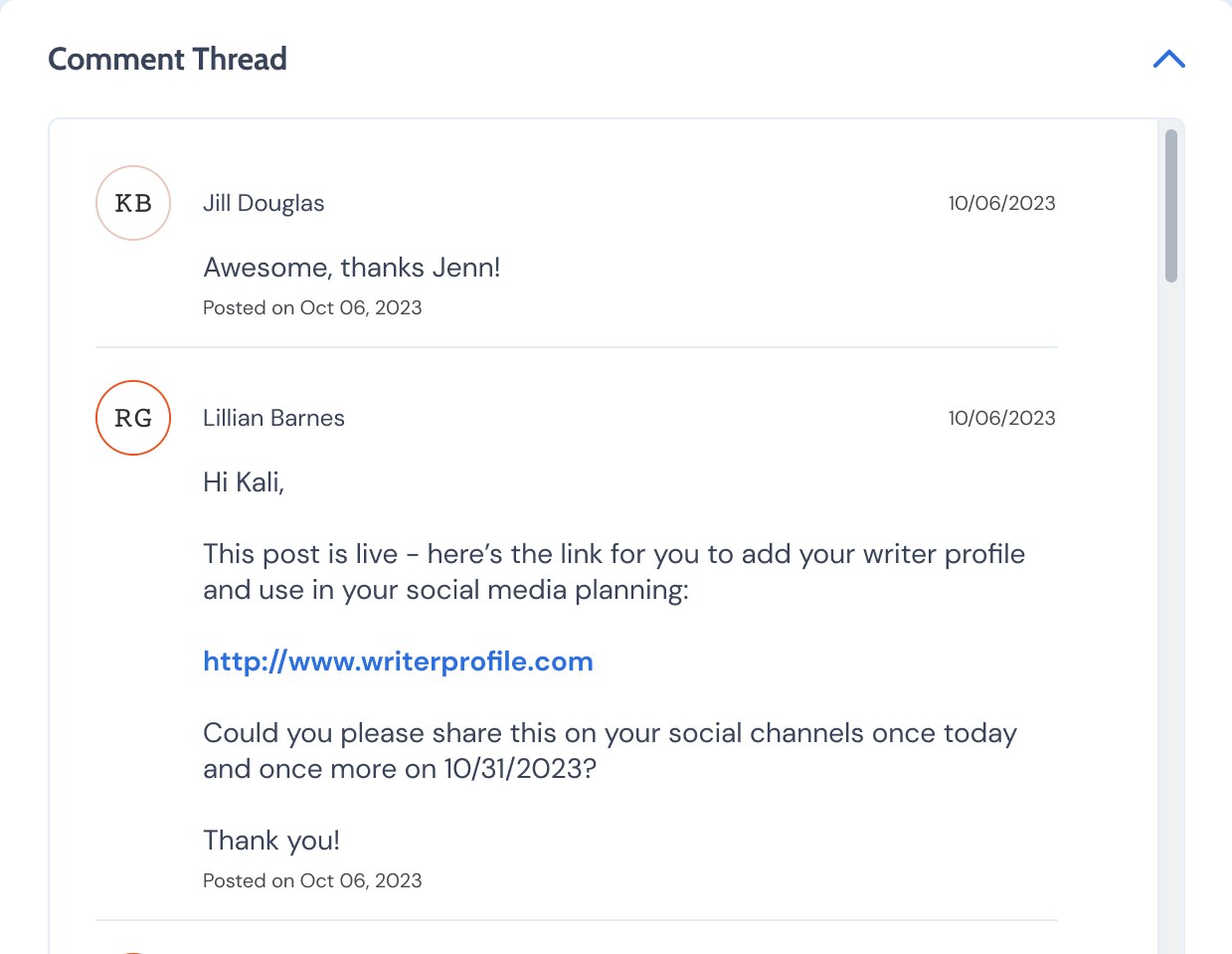The width and height of the screenshot is (1232, 954).
Task: Click the date beside Lillian Barnes
Action: [x=1001, y=418]
